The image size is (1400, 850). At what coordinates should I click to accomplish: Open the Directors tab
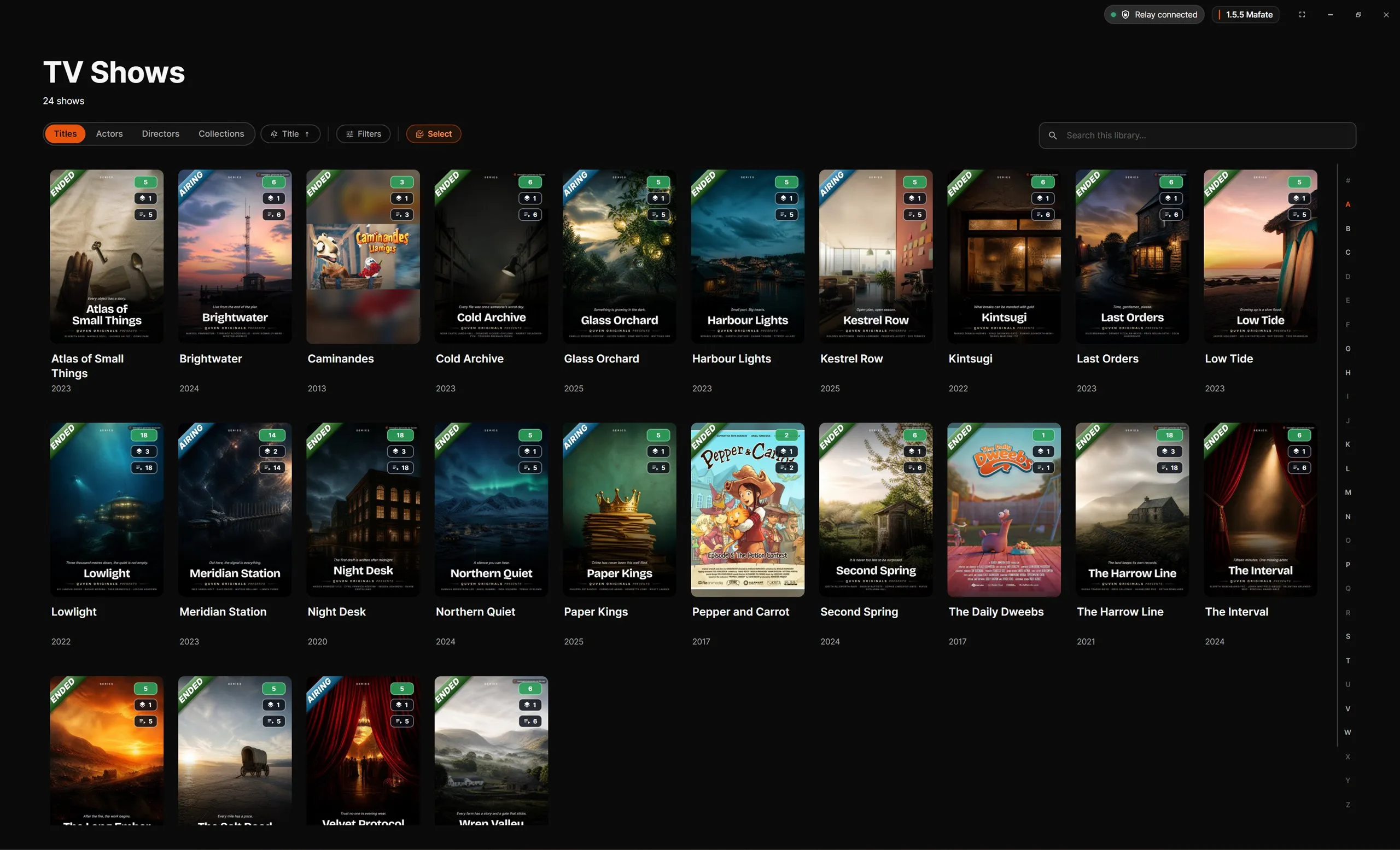(160, 134)
